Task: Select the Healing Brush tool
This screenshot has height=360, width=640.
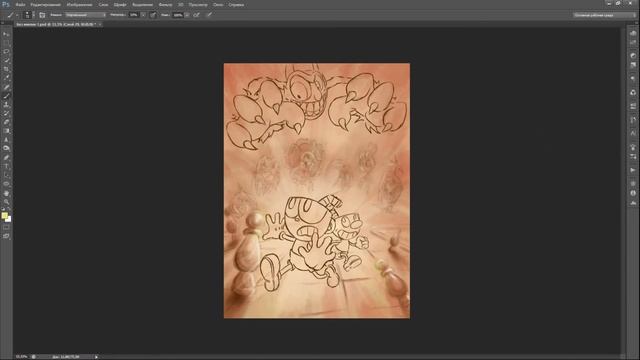Action: 6,87
